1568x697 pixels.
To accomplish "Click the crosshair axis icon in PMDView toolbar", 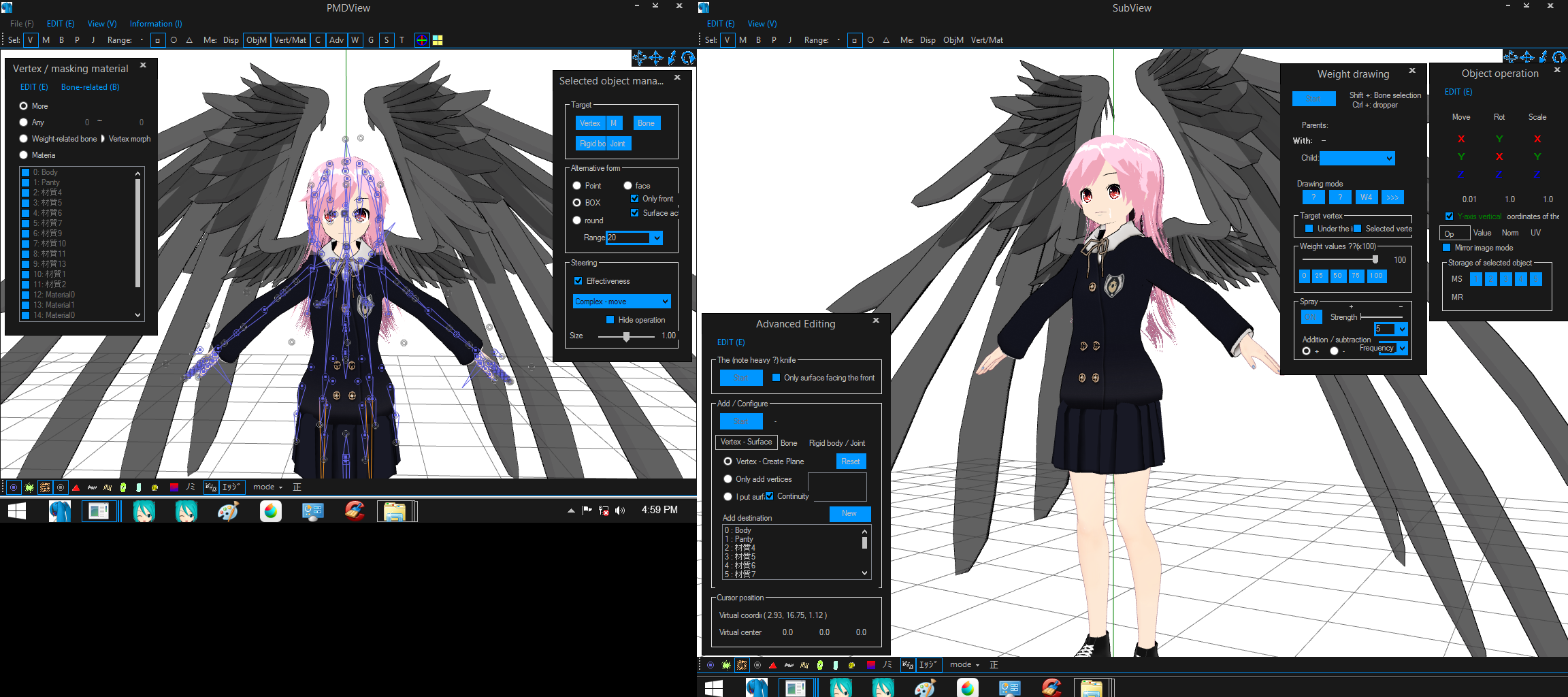I will coord(422,40).
